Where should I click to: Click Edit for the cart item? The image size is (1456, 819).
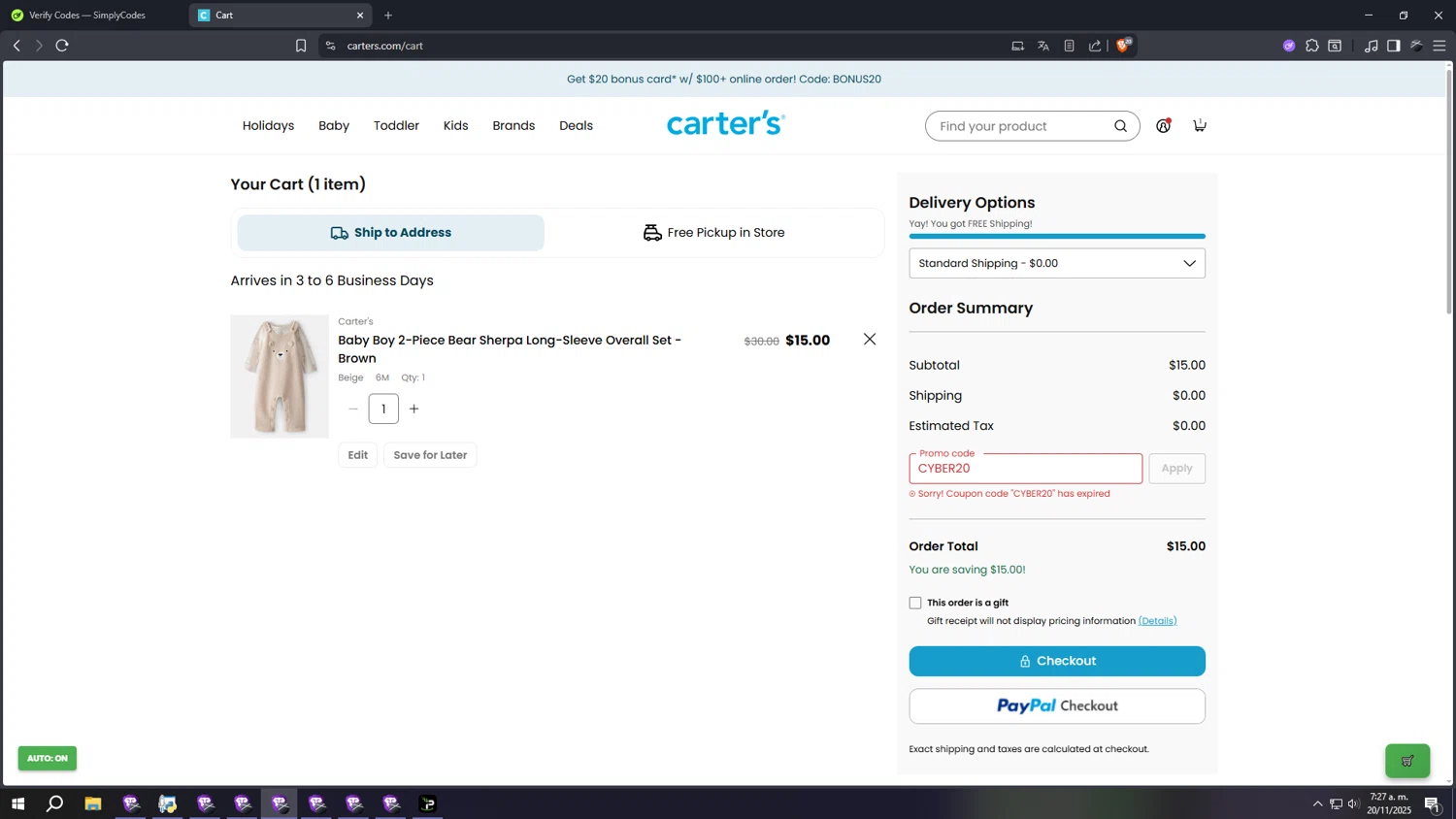pyautogui.click(x=358, y=455)
